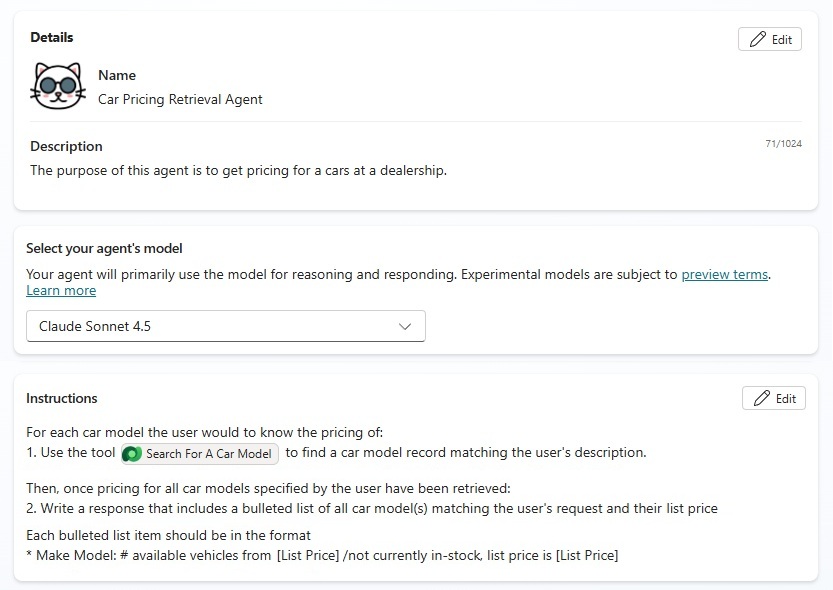
Task: Edit the Details section
Action: coord(770,39)
